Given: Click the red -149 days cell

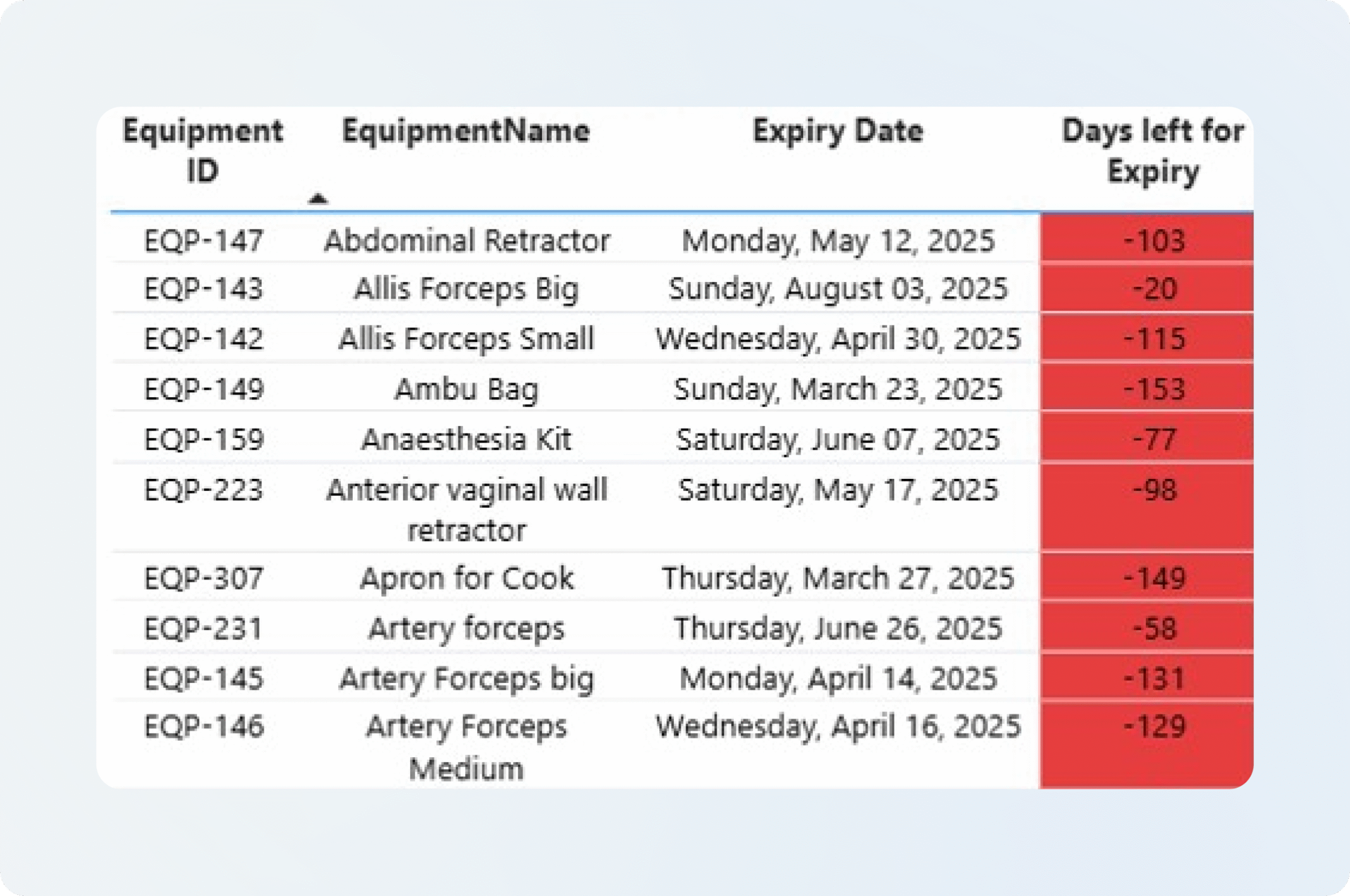Looking at the screenshot, I should [1153, 579].
